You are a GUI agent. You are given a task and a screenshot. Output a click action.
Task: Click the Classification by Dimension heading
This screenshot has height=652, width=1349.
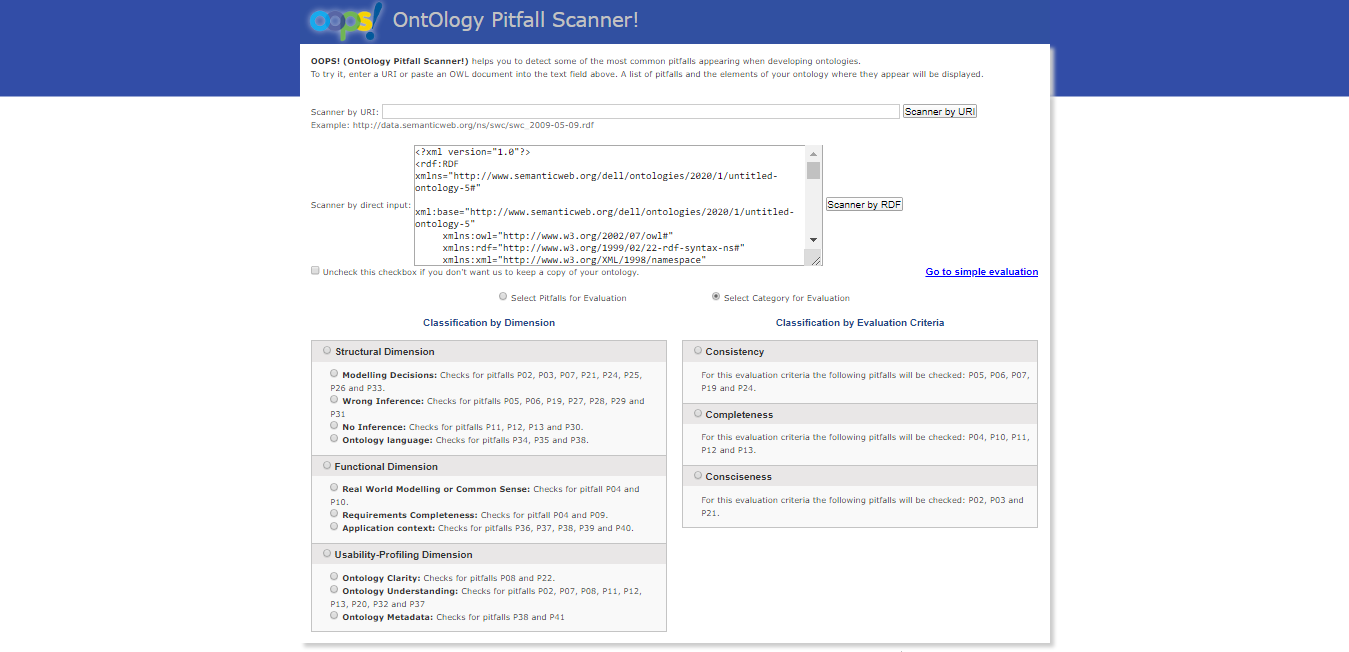pyautogui.click(x=489, y=323)
